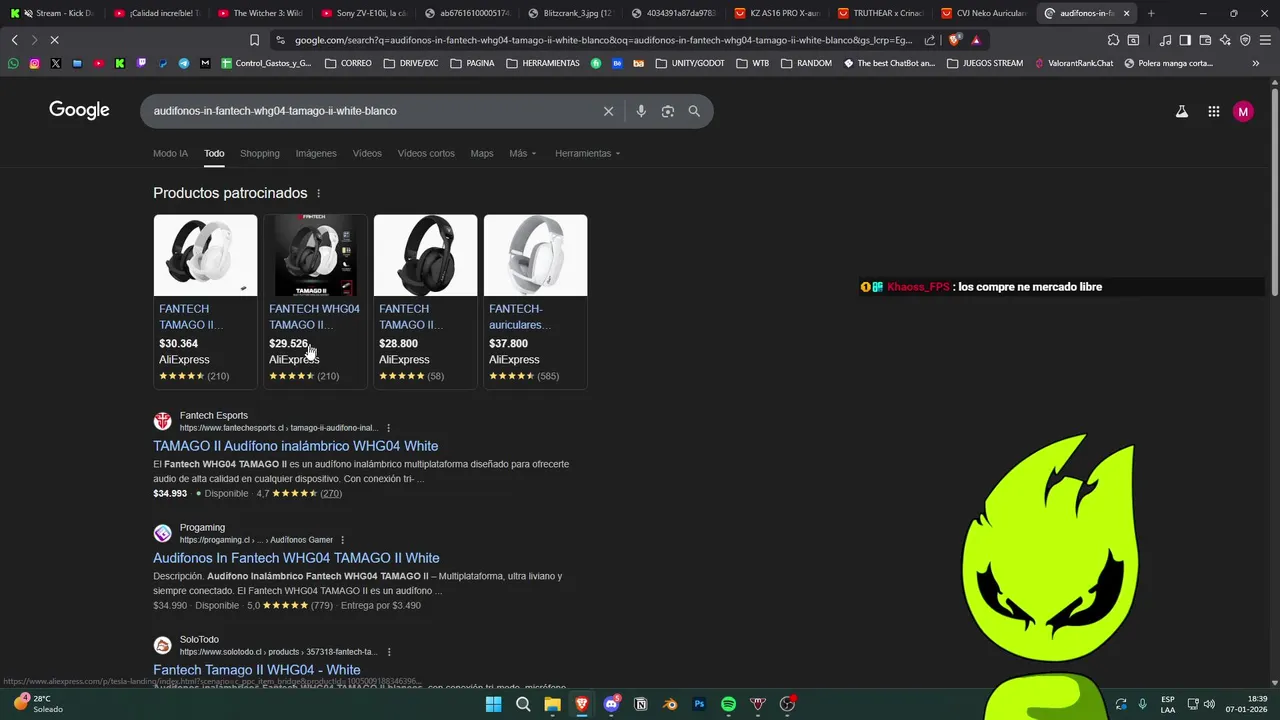Open the UNITY/GODOT bookmarks folder
Viewport: 1280px width, 720px height.
click(690, 63)
